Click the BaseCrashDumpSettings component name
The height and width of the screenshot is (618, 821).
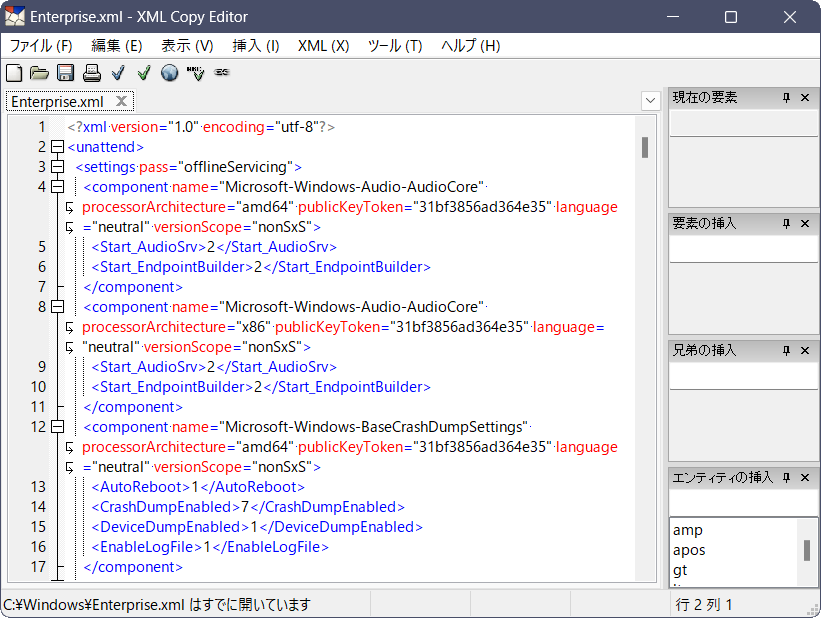click(374, 427)
